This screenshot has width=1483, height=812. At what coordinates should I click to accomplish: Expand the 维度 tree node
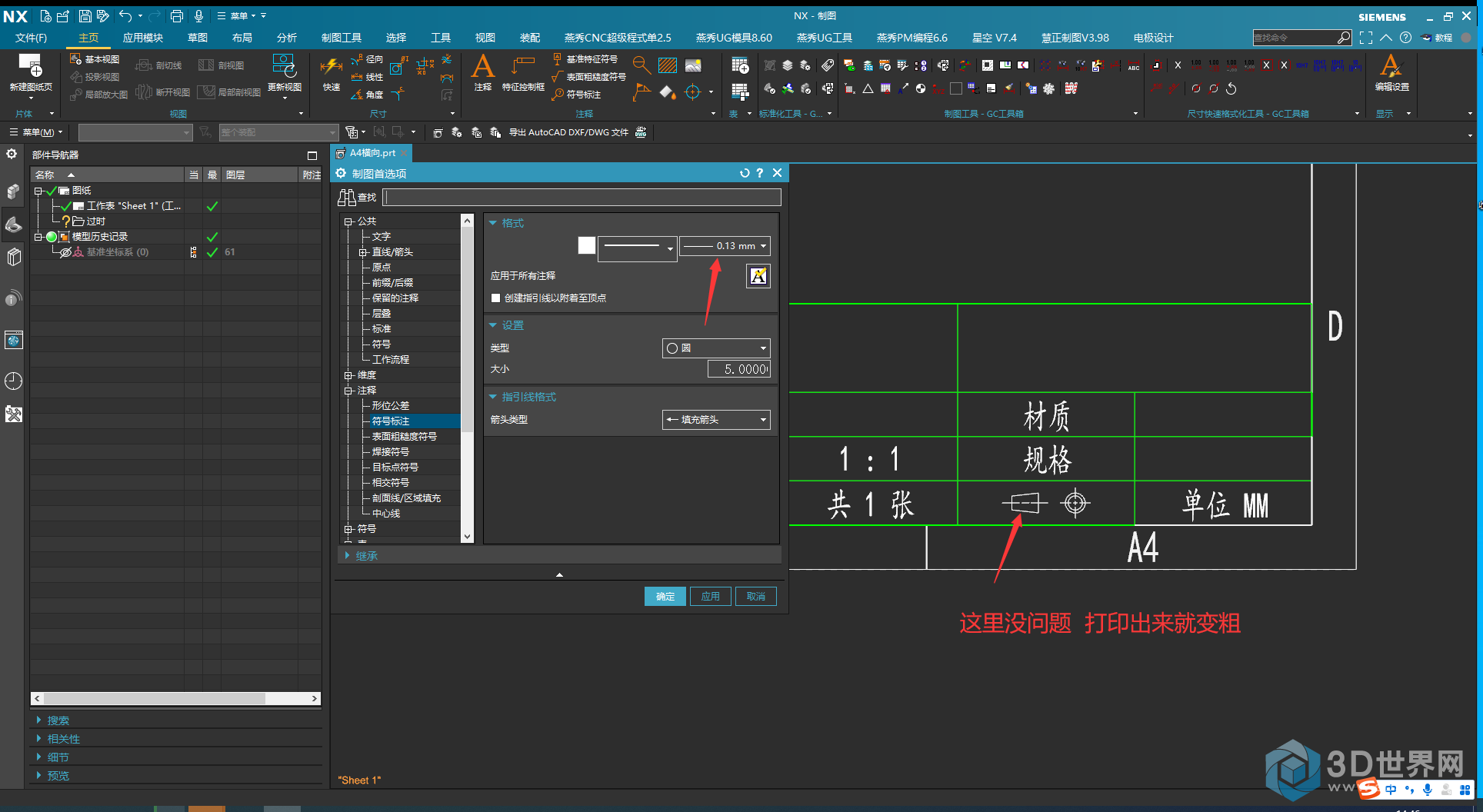(x=348, y=375)
